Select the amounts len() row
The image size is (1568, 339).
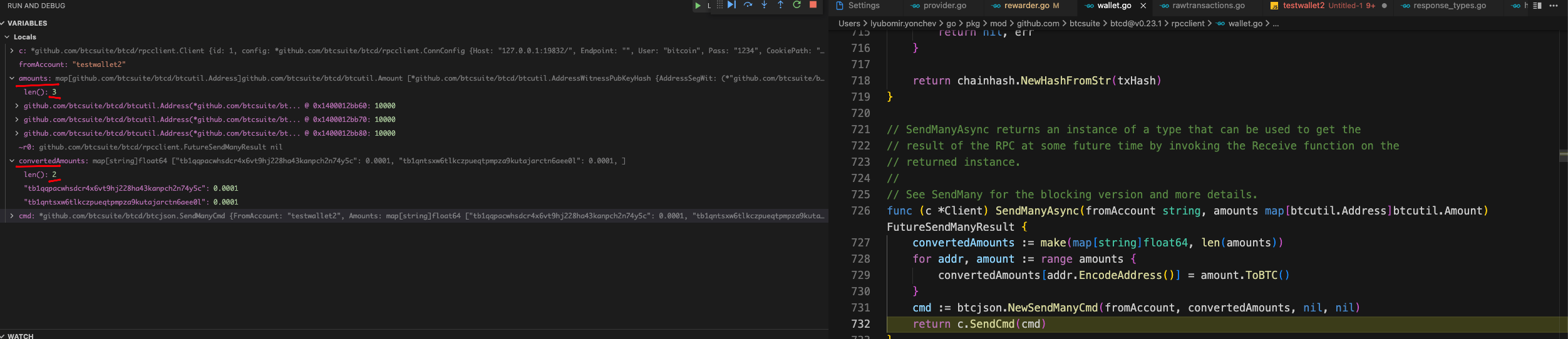(414, 92)
